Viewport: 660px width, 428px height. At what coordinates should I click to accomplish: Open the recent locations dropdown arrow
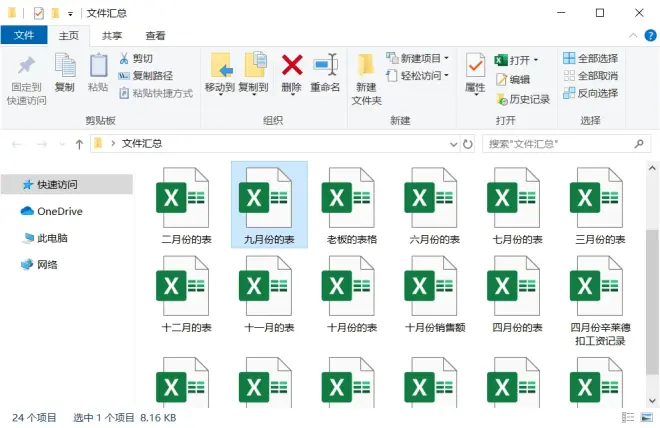click(62, 144)
